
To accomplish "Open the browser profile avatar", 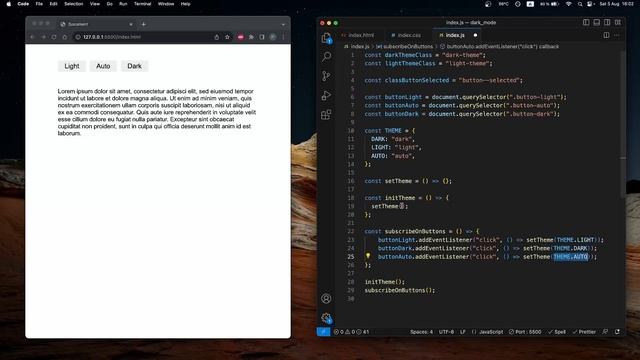I will (273, 37).
